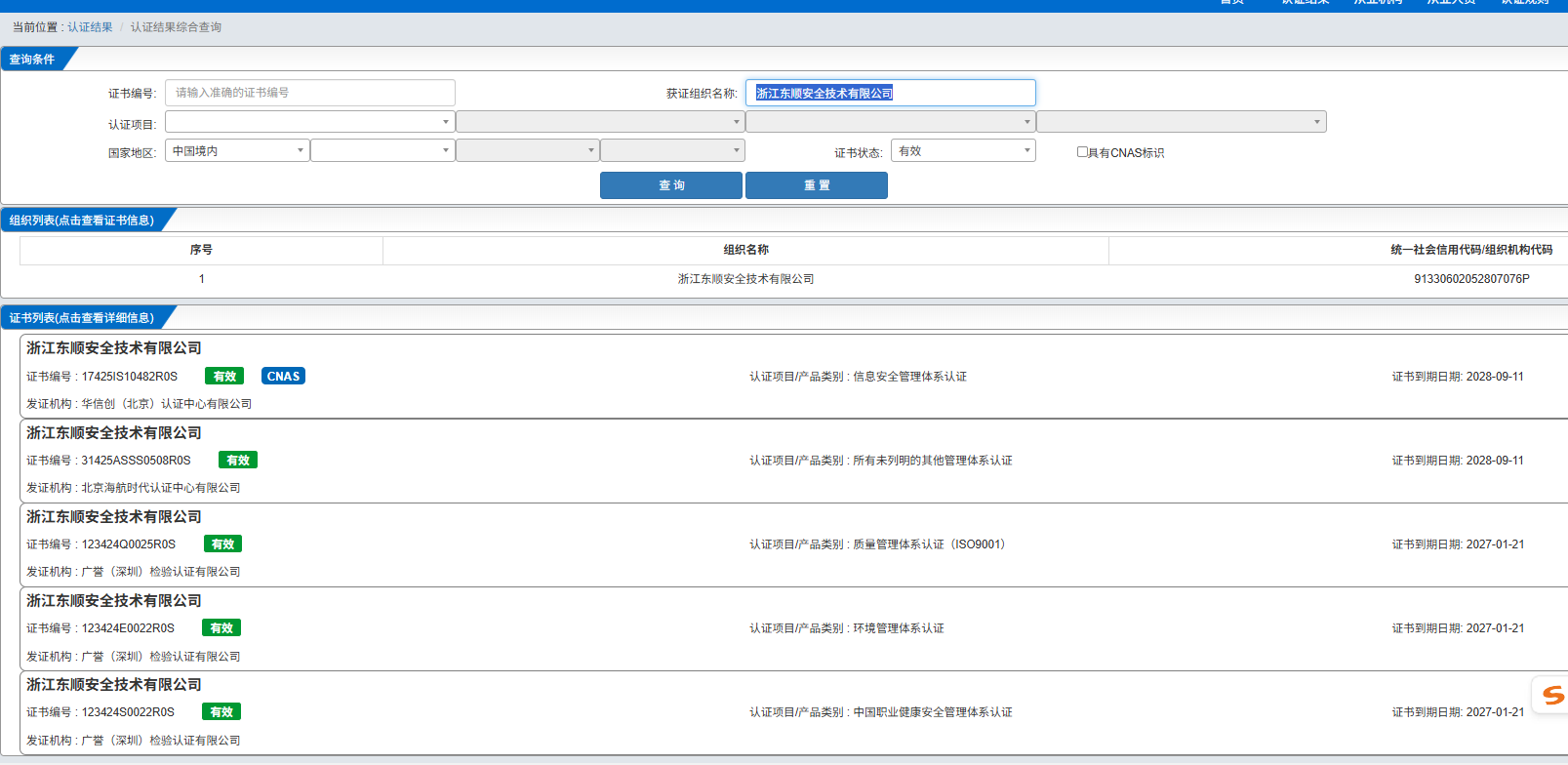Select the 组织列表 section tab header

(x=82, y=221)
